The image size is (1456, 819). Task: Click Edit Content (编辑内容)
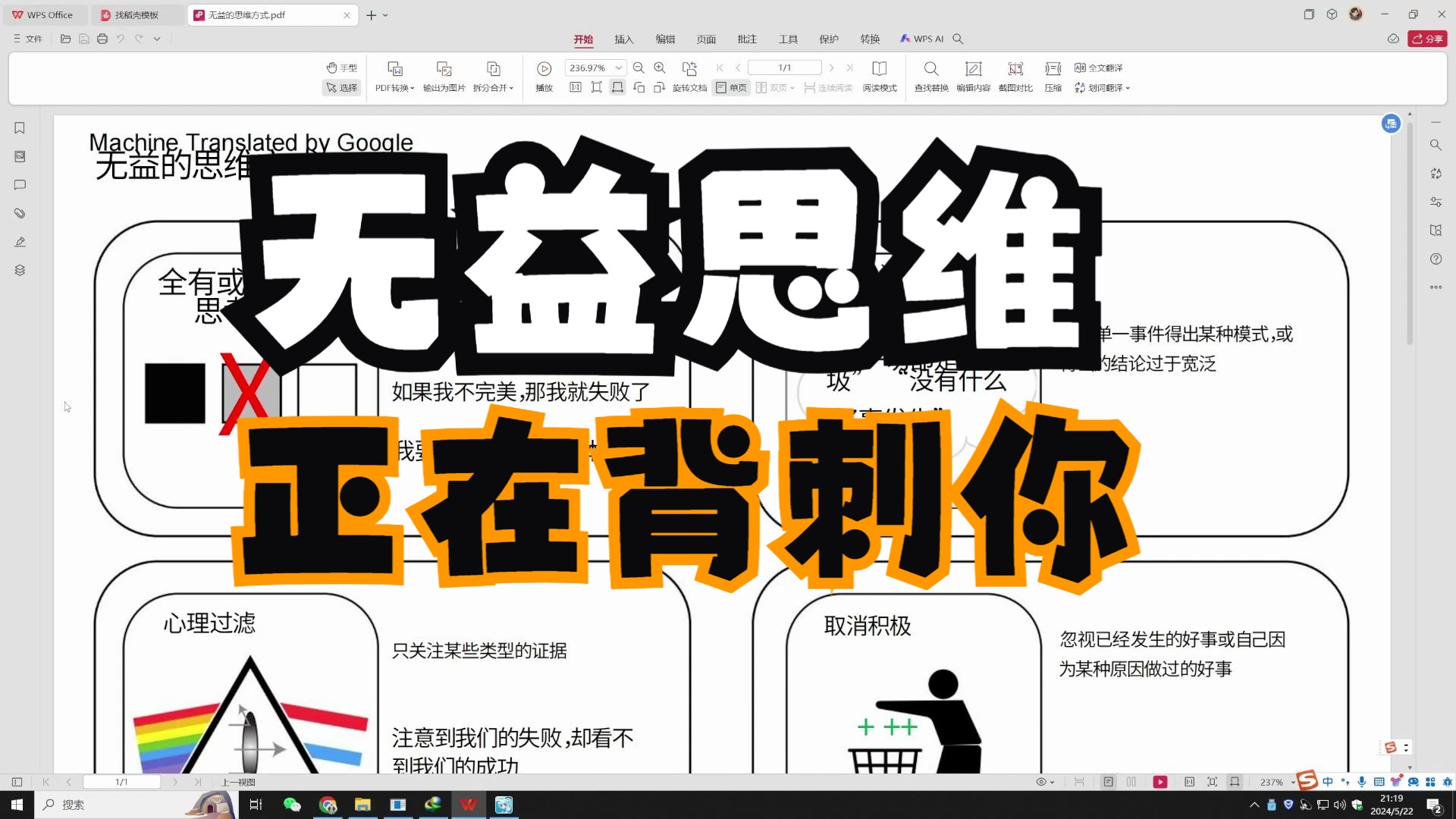(x=973, y=77)
